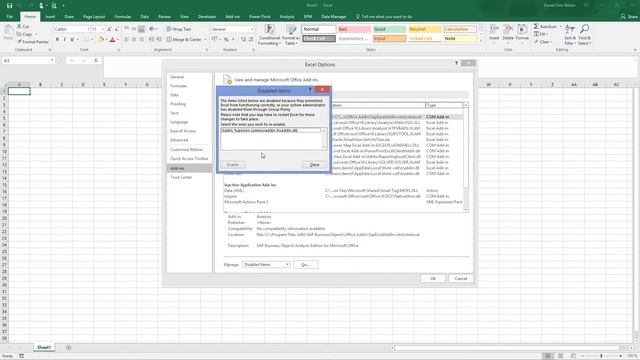The image size is (640, 360).
Task: Open the Font dialog launcher arrow
Action: [119, 50]
